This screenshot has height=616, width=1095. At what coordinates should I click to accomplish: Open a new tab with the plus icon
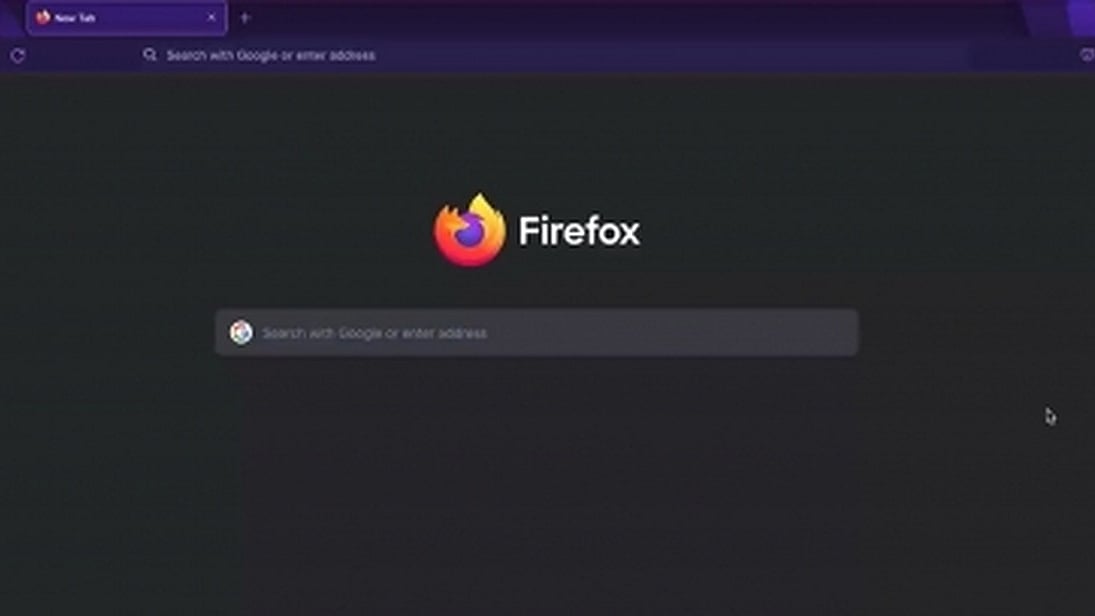(244, 18)
